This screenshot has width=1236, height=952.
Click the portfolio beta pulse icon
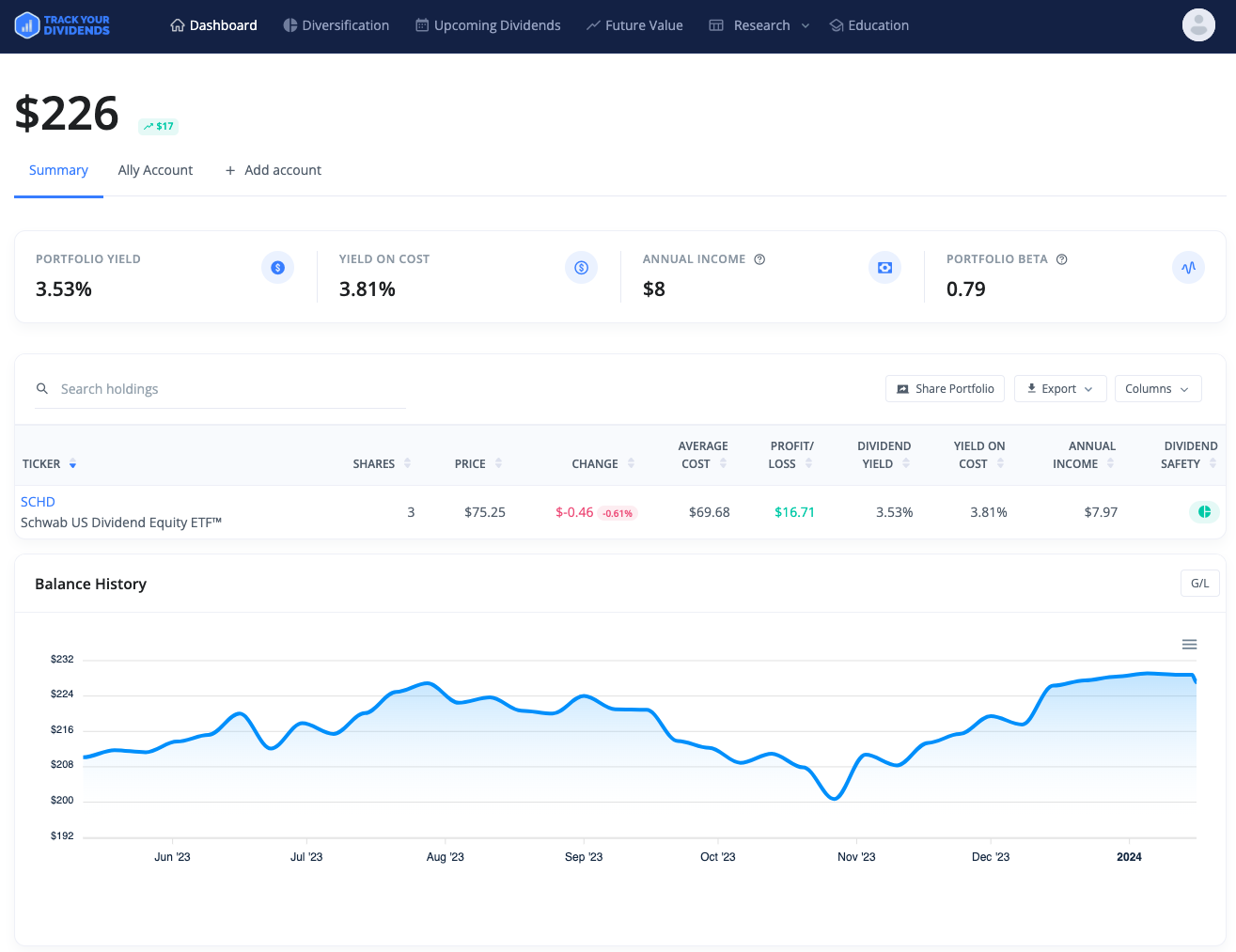(x=1188, y=268)
